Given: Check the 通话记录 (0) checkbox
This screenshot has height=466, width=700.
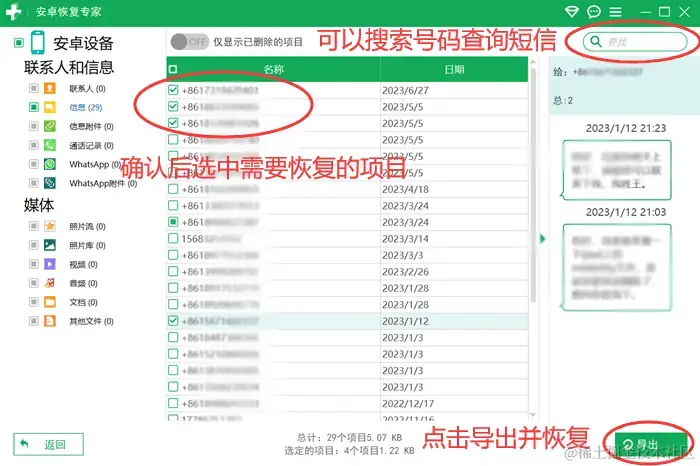Looking at the screenshot, I should (x=33, y=145).
